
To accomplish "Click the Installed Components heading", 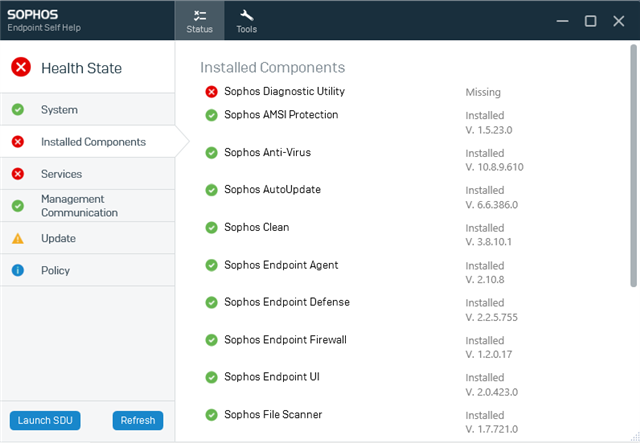I will tap(273, 67).
